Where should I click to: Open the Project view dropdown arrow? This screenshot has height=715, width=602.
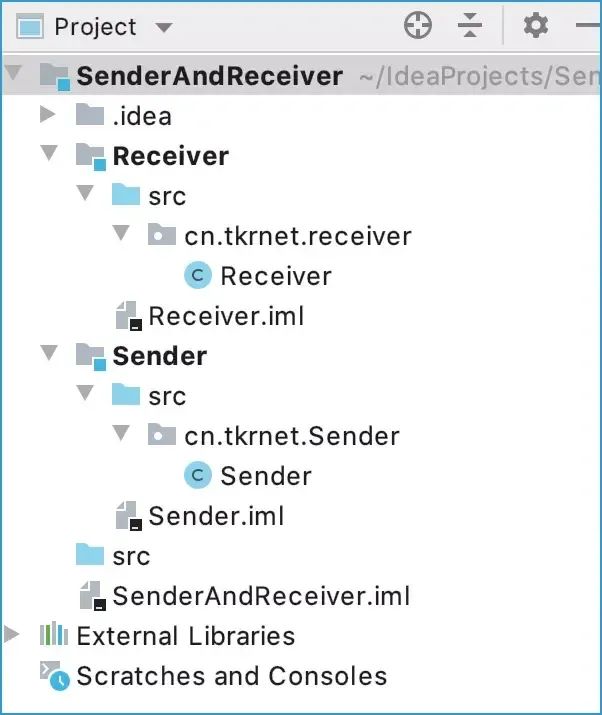pos(164,28)
